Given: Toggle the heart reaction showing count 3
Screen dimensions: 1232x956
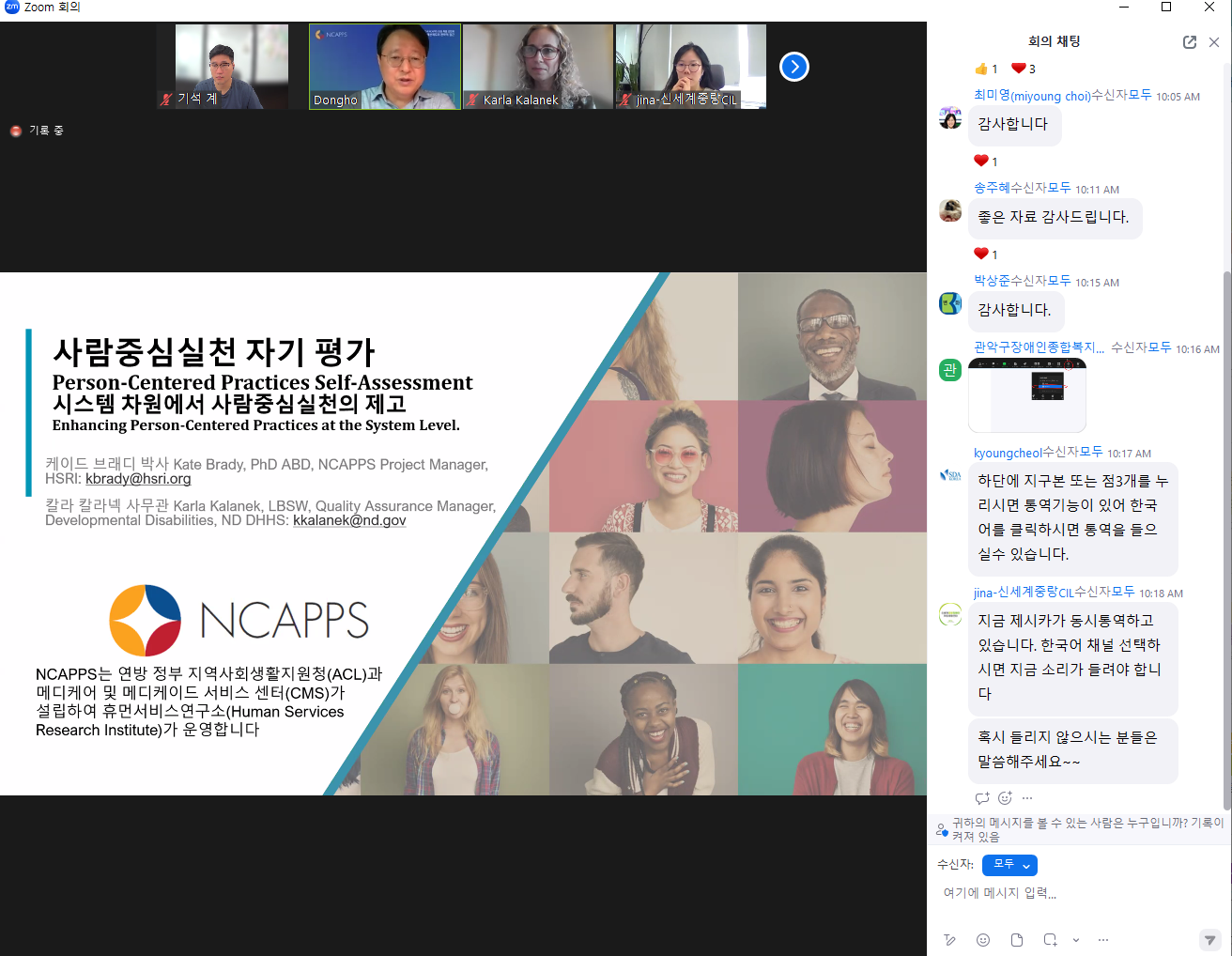Looking at the screenshot, I should point(1023,69).
